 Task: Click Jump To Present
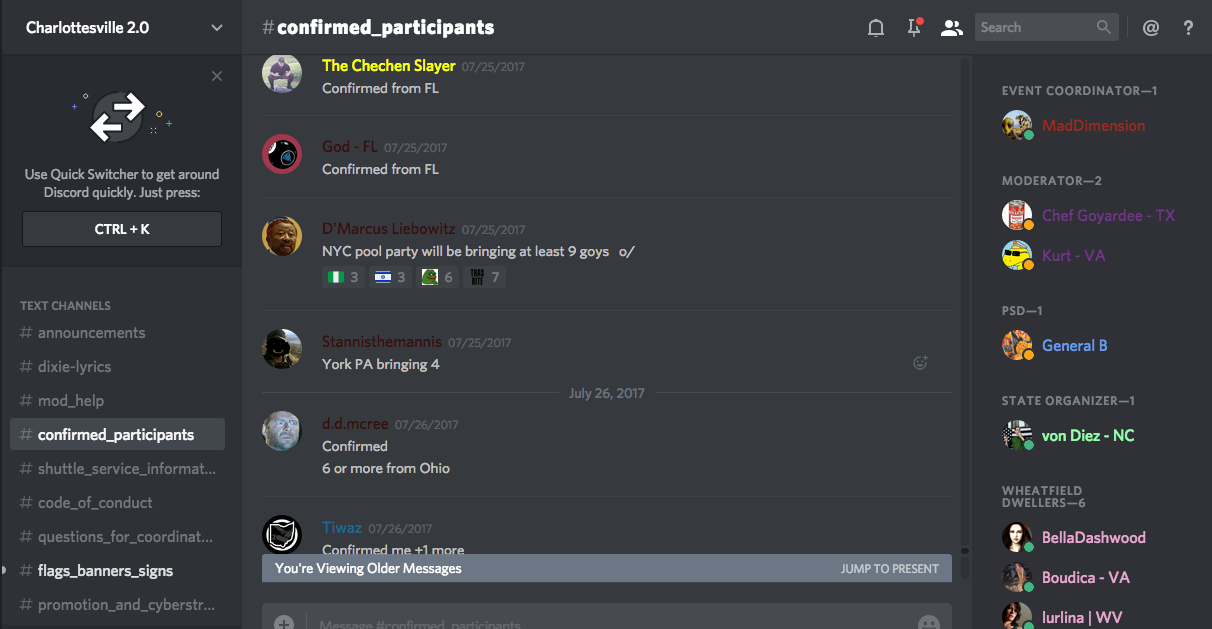coord(890,569)
